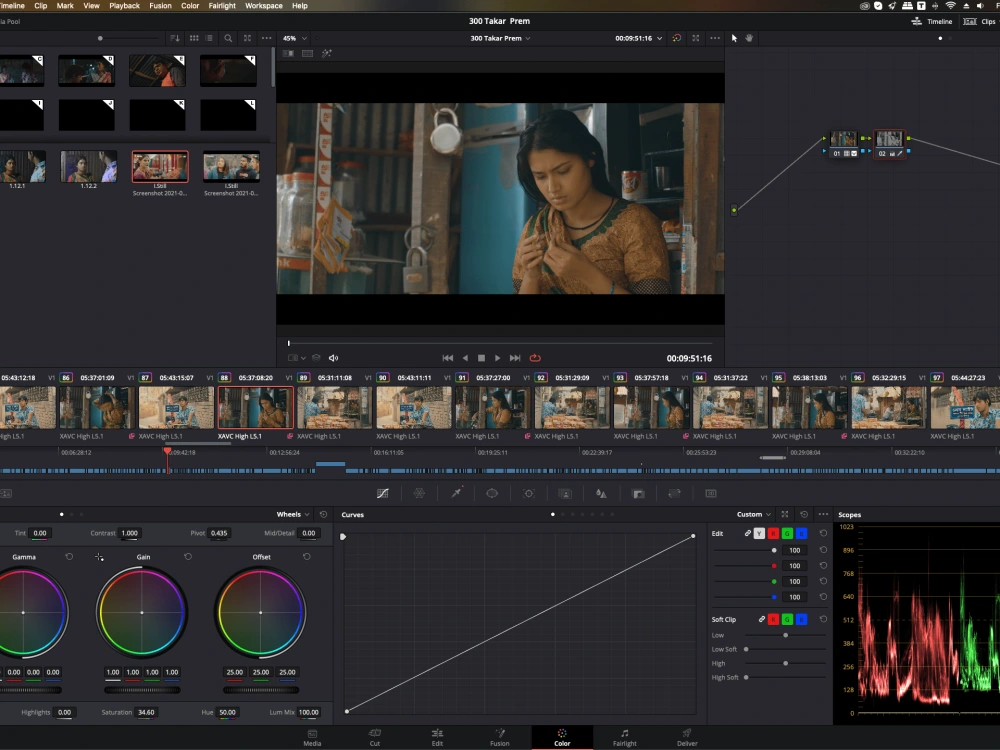1000x750 pixels.
Task: Toggle the blue curve edit channel
Action: pos(802,533)
